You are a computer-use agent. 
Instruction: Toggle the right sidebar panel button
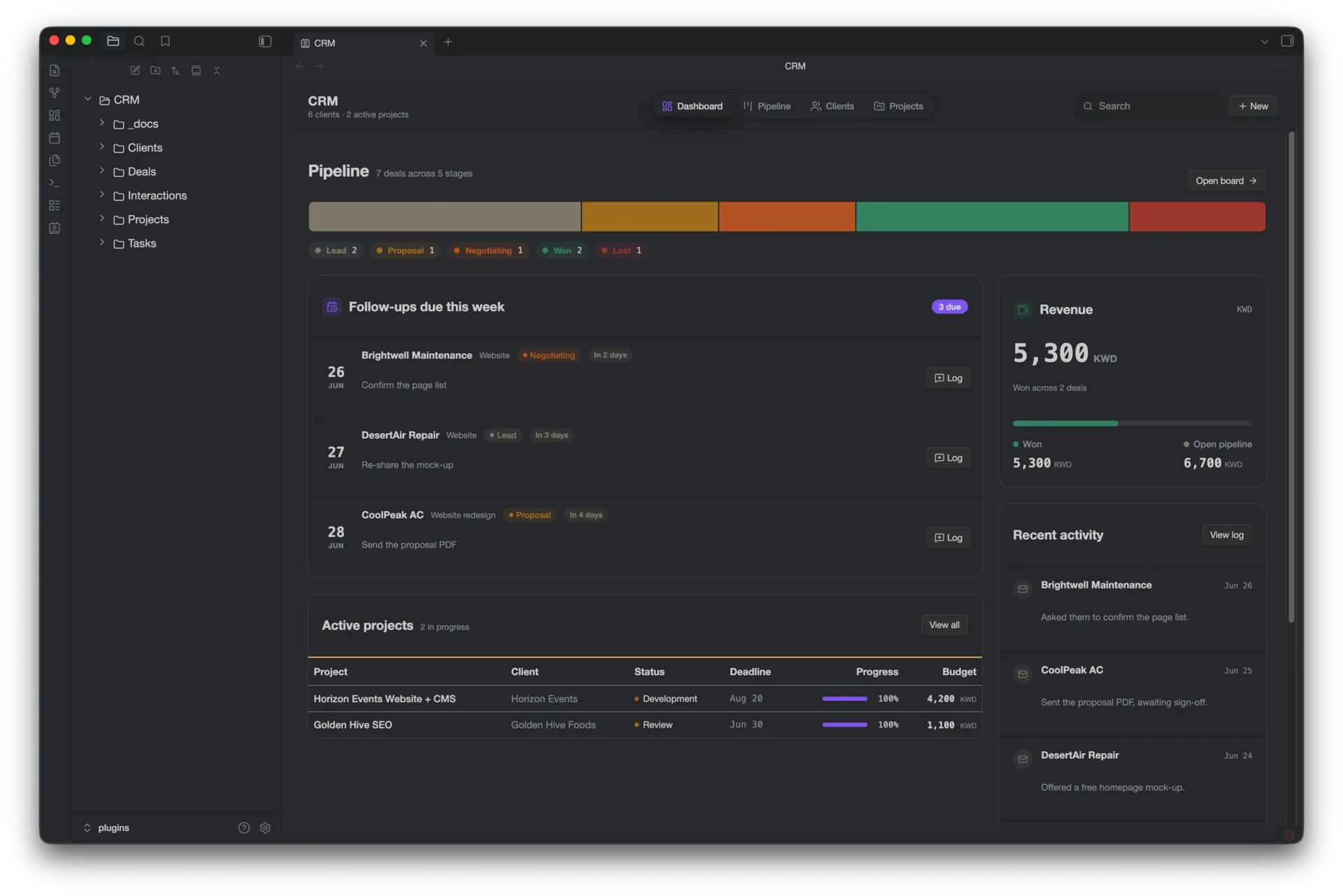(x=1287, y=41)
